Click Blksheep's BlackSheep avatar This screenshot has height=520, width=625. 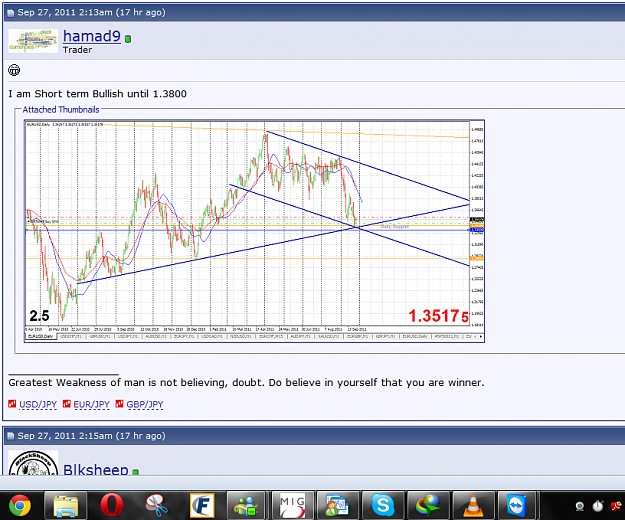(x=33, y=463)
